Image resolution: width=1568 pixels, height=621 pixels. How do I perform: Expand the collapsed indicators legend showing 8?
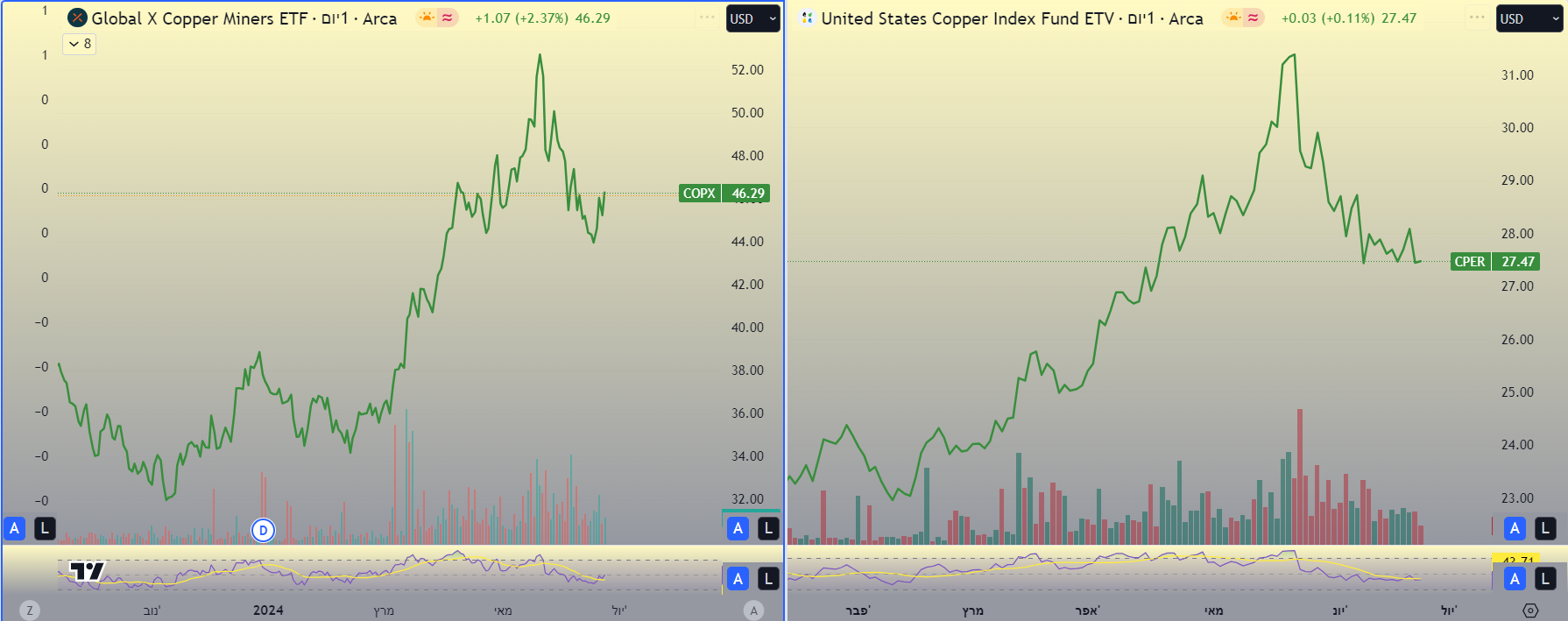(80, 44)
